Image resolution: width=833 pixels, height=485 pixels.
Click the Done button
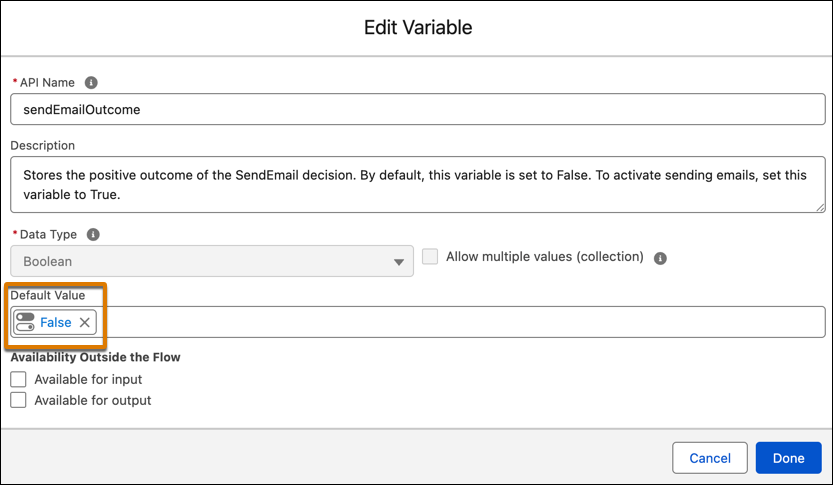[x=788, y=458]
